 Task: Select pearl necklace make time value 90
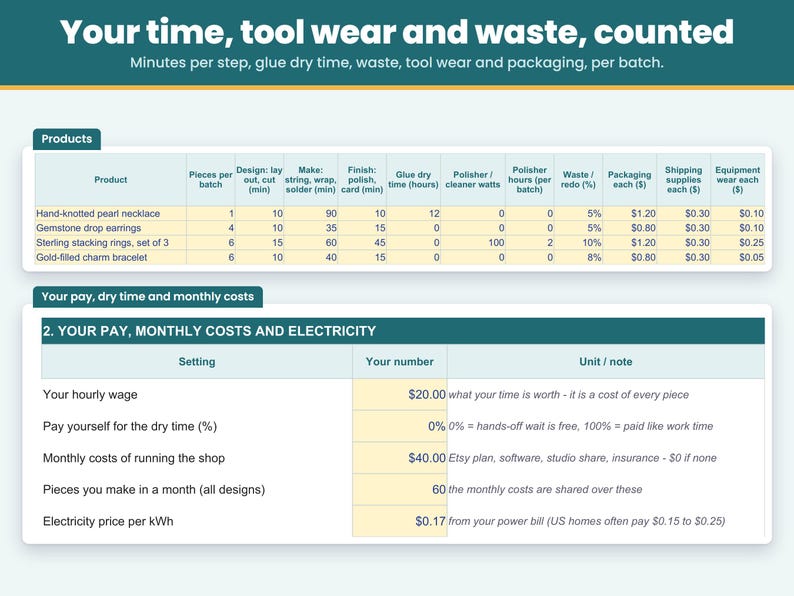click(x=311, y=213)
